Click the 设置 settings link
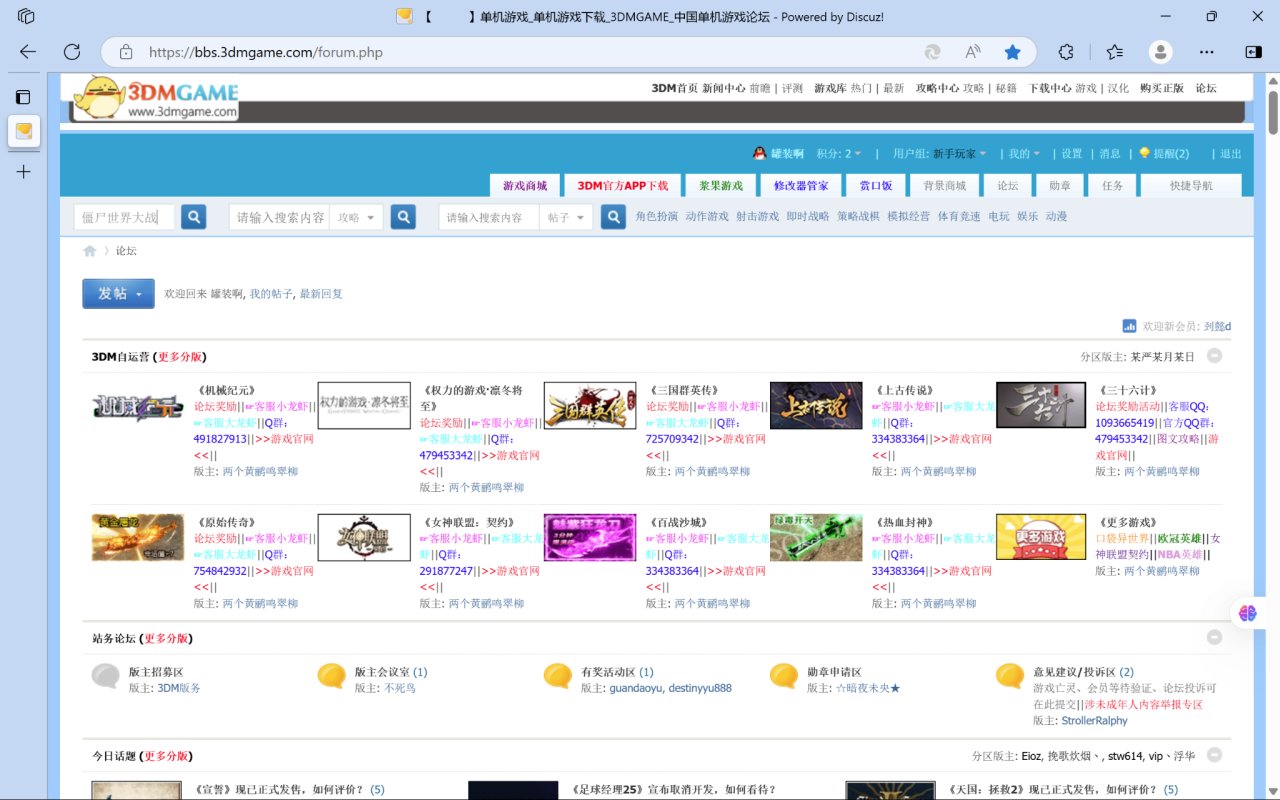This screenshot has height=800, width=1280. coord(1072,154)
